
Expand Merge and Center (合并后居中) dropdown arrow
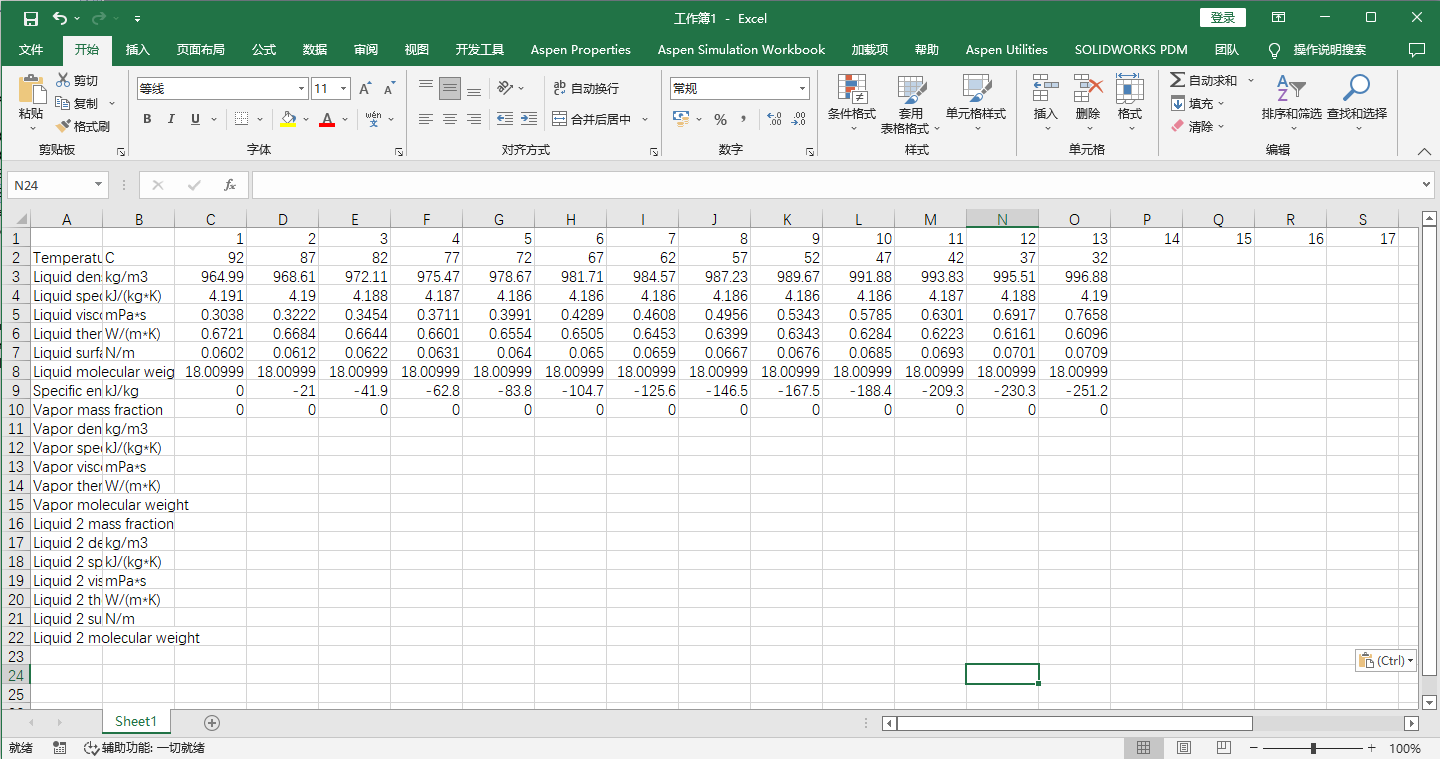point(645,119)
